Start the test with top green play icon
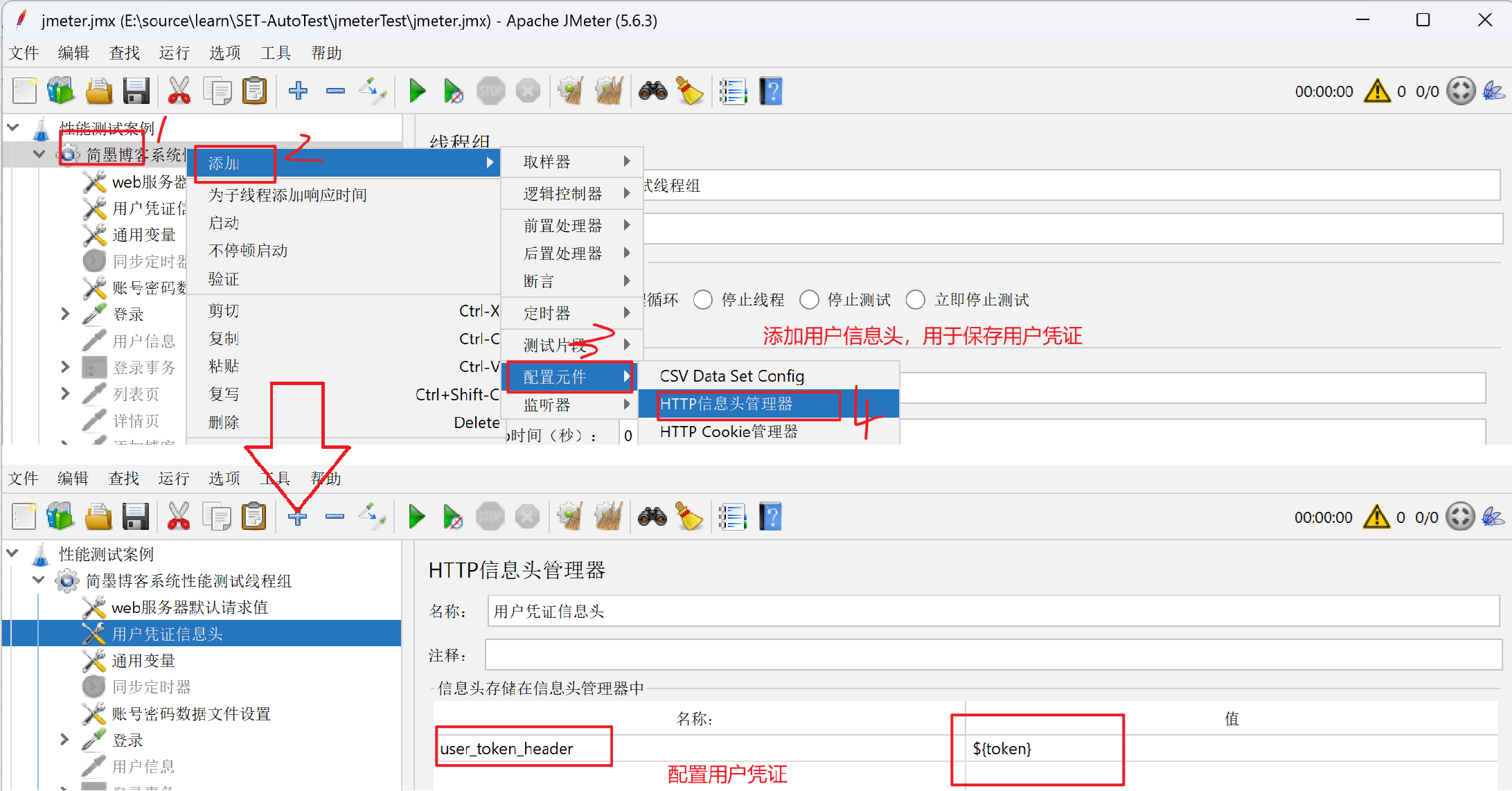Image resolution: width=1512 pixels, height=791 pixels. click(x=417, y=91)
